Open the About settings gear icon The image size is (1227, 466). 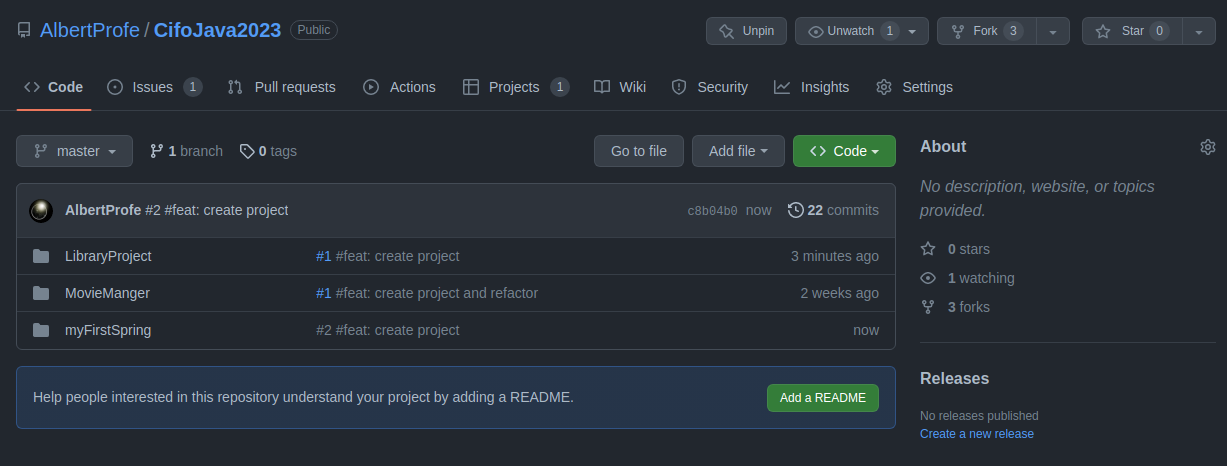click(x=1208, y=147)
